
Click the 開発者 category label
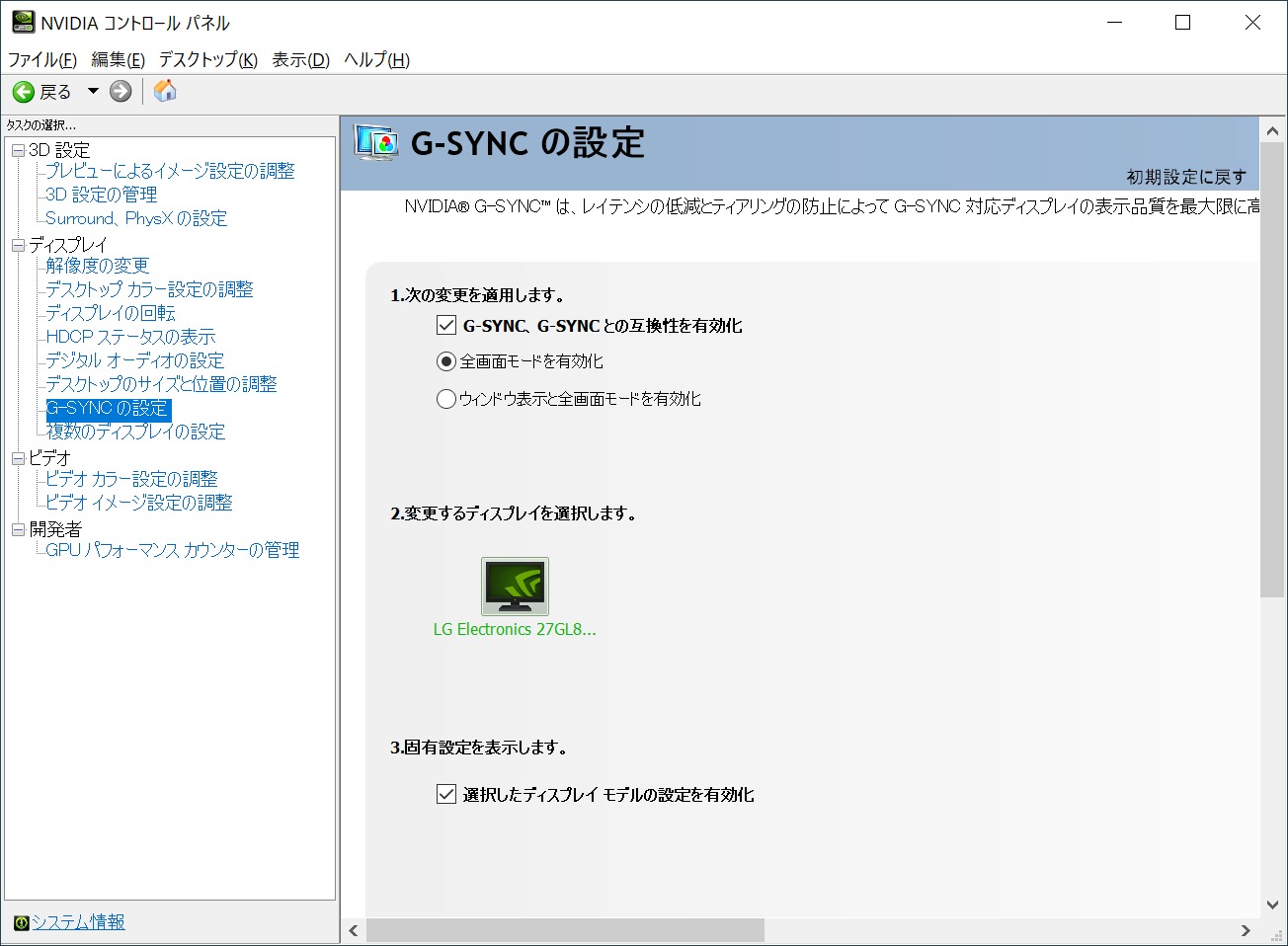pyautogui.click(x=55, y=529)
